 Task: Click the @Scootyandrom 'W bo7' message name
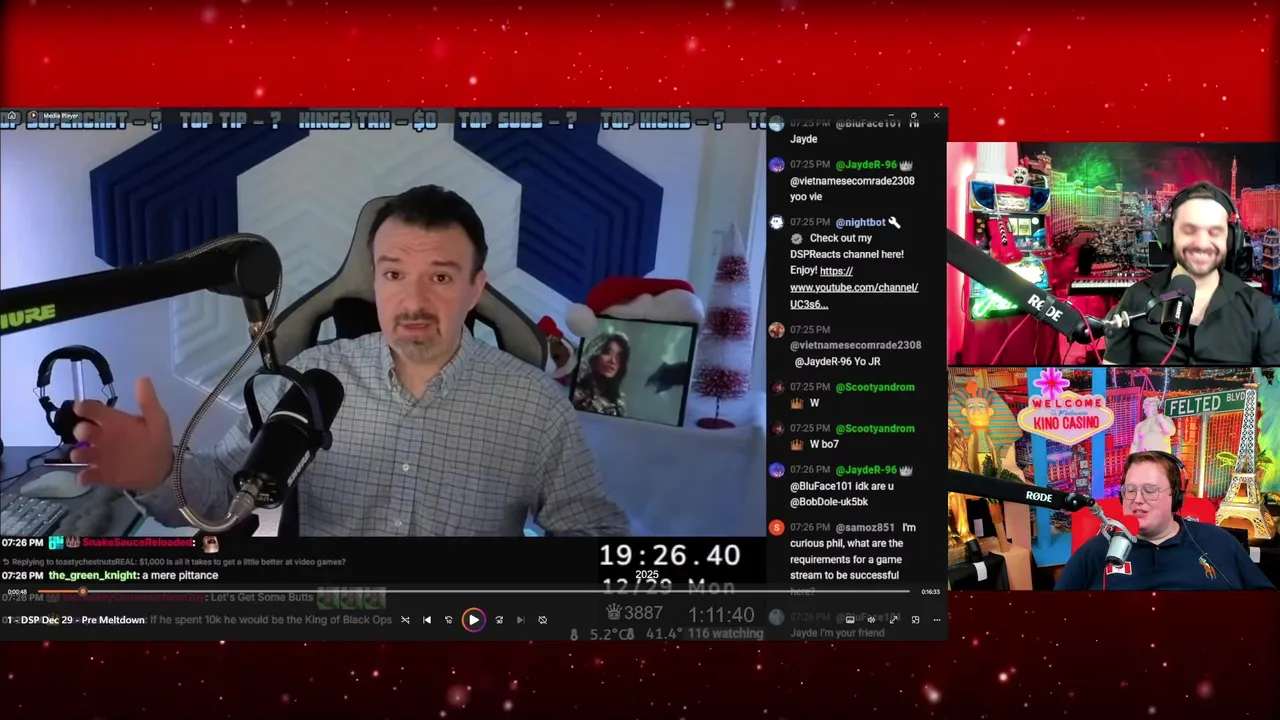pyautogui.click(x=874, y=428)
